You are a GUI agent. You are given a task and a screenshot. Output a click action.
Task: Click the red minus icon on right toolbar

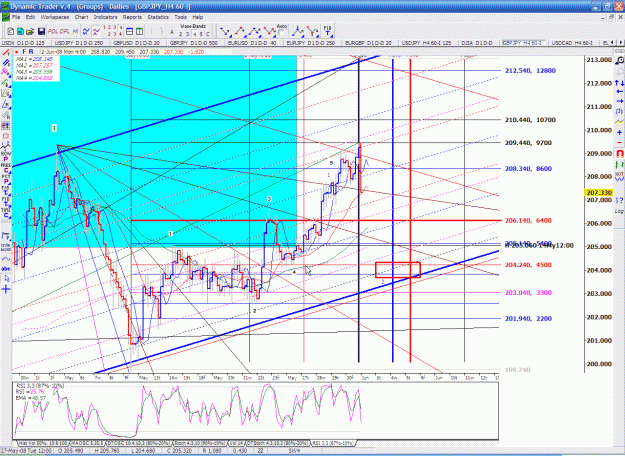coord(619,142)
